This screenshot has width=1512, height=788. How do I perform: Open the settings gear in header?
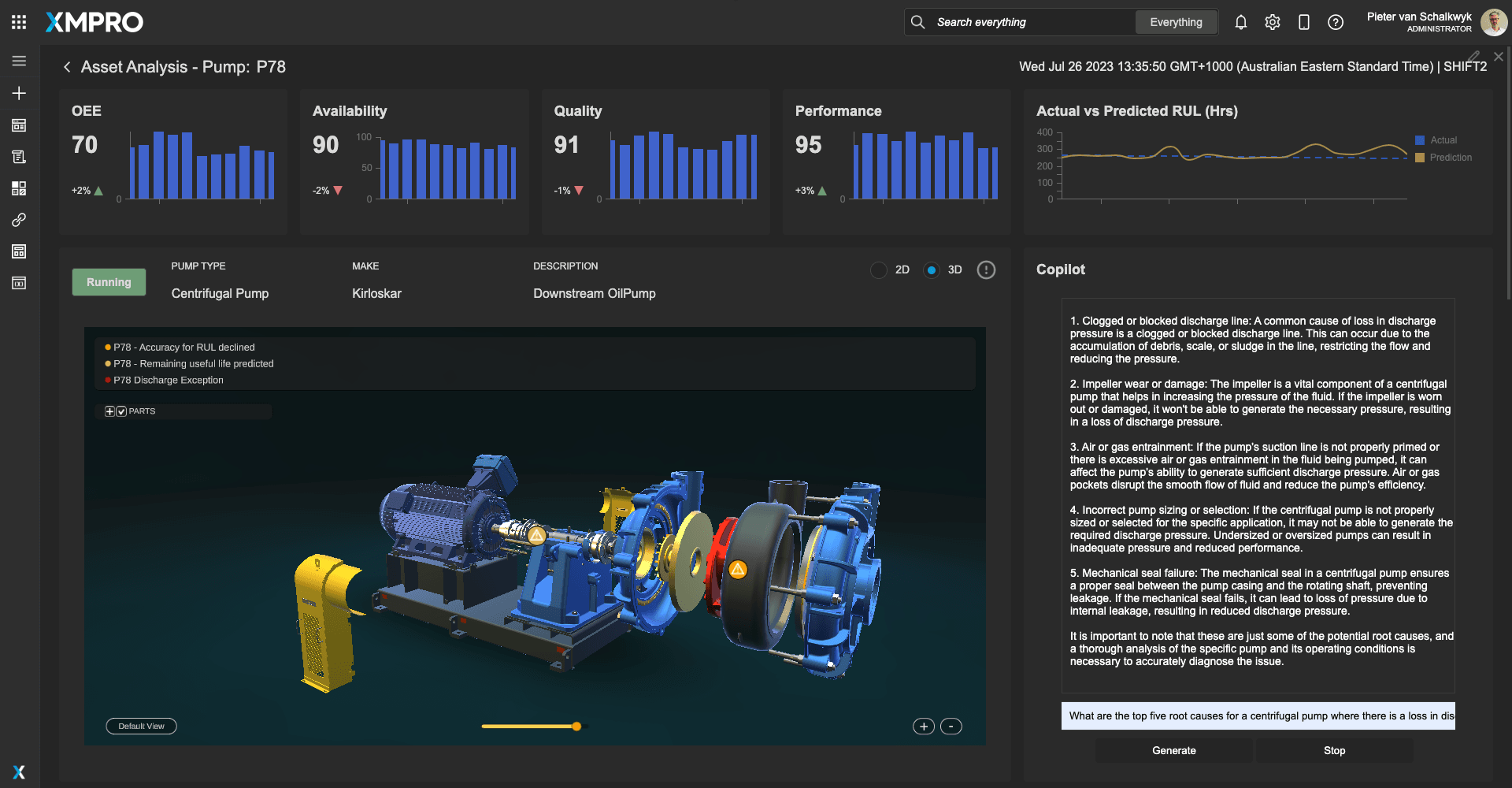click(1272, 22)
